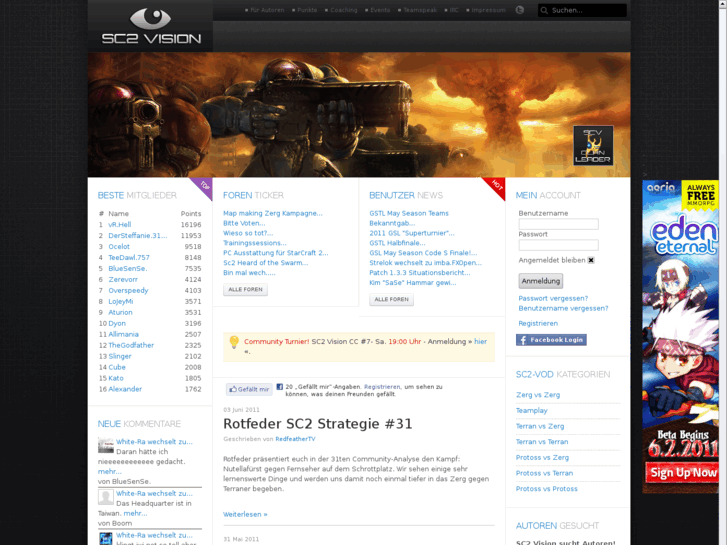The width and height of the screenshot is (727, 545).
Task: Click the Gefällt mir like button
Action: (249, 389)
